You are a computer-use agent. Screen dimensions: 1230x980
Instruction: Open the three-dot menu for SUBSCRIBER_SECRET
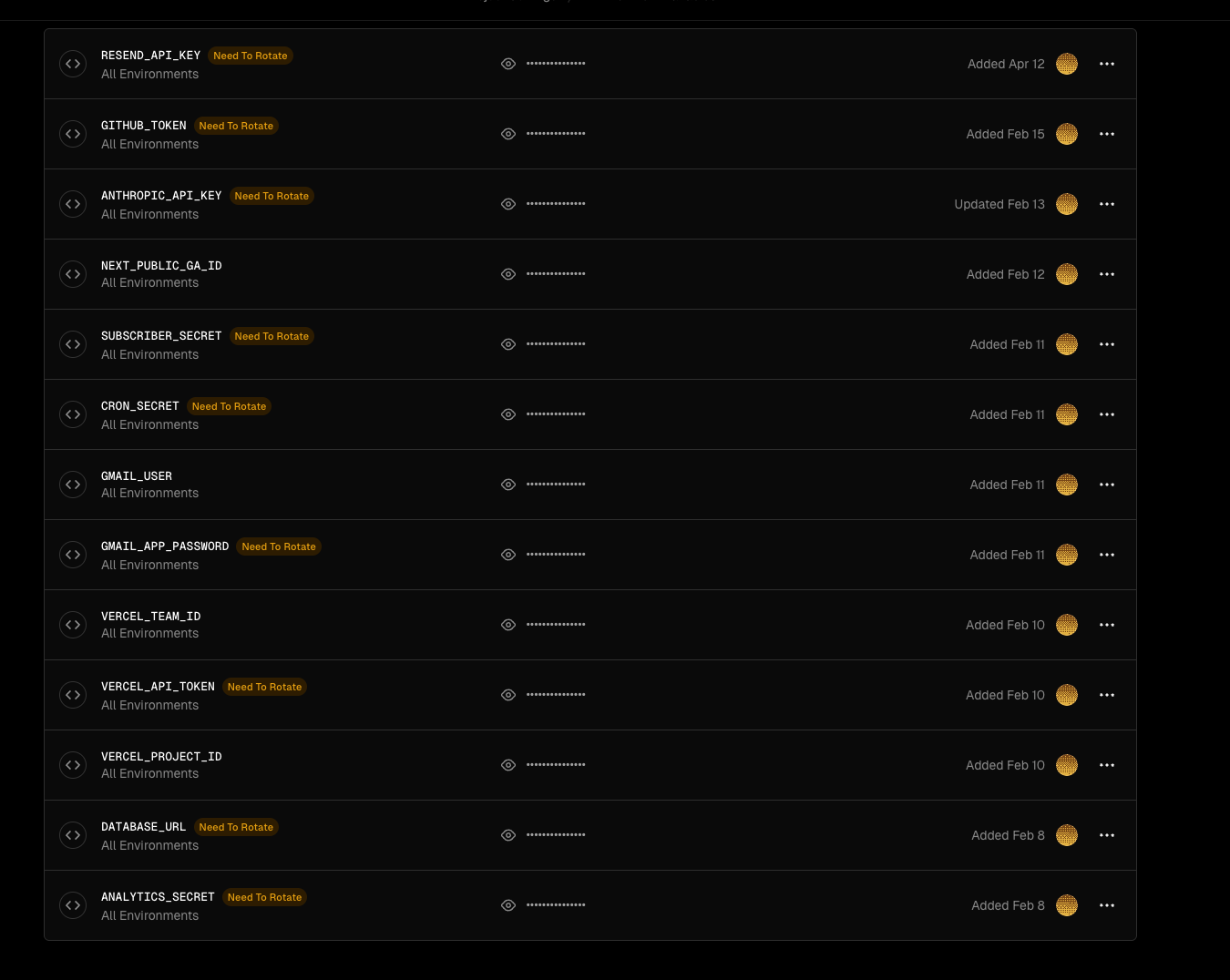point(1107,344)
